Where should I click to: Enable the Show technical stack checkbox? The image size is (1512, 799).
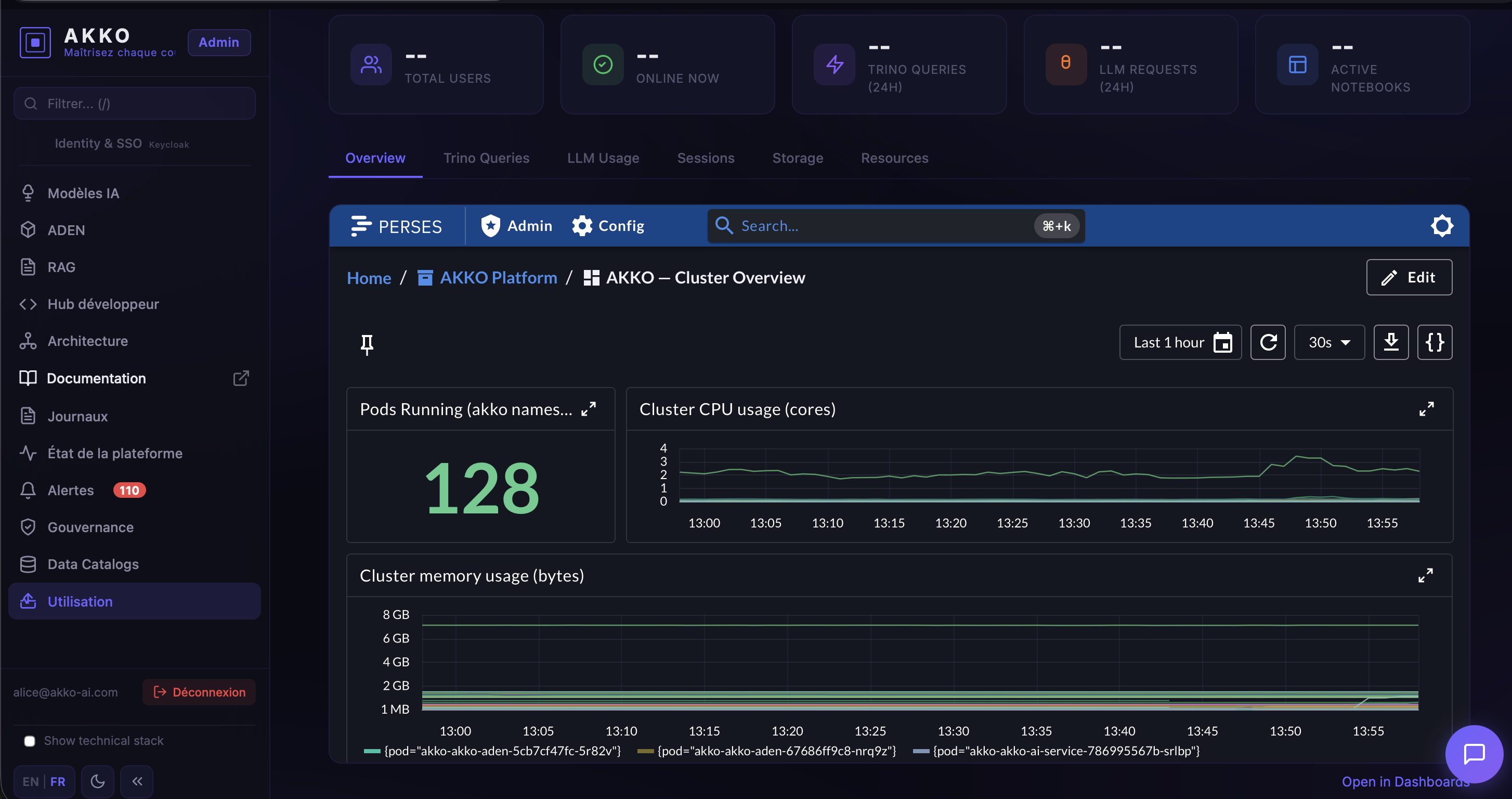(29, 741)
